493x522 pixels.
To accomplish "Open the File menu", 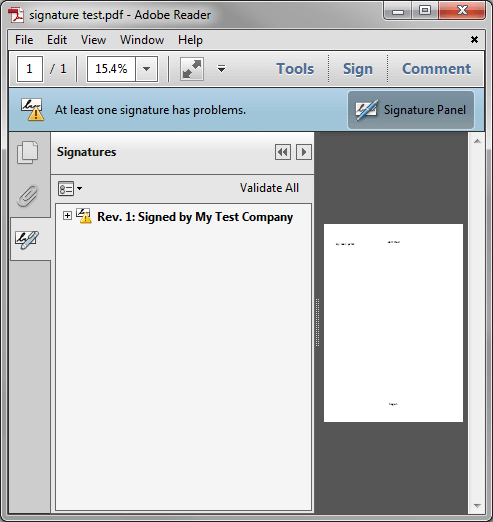I will [x=24, y=40].
